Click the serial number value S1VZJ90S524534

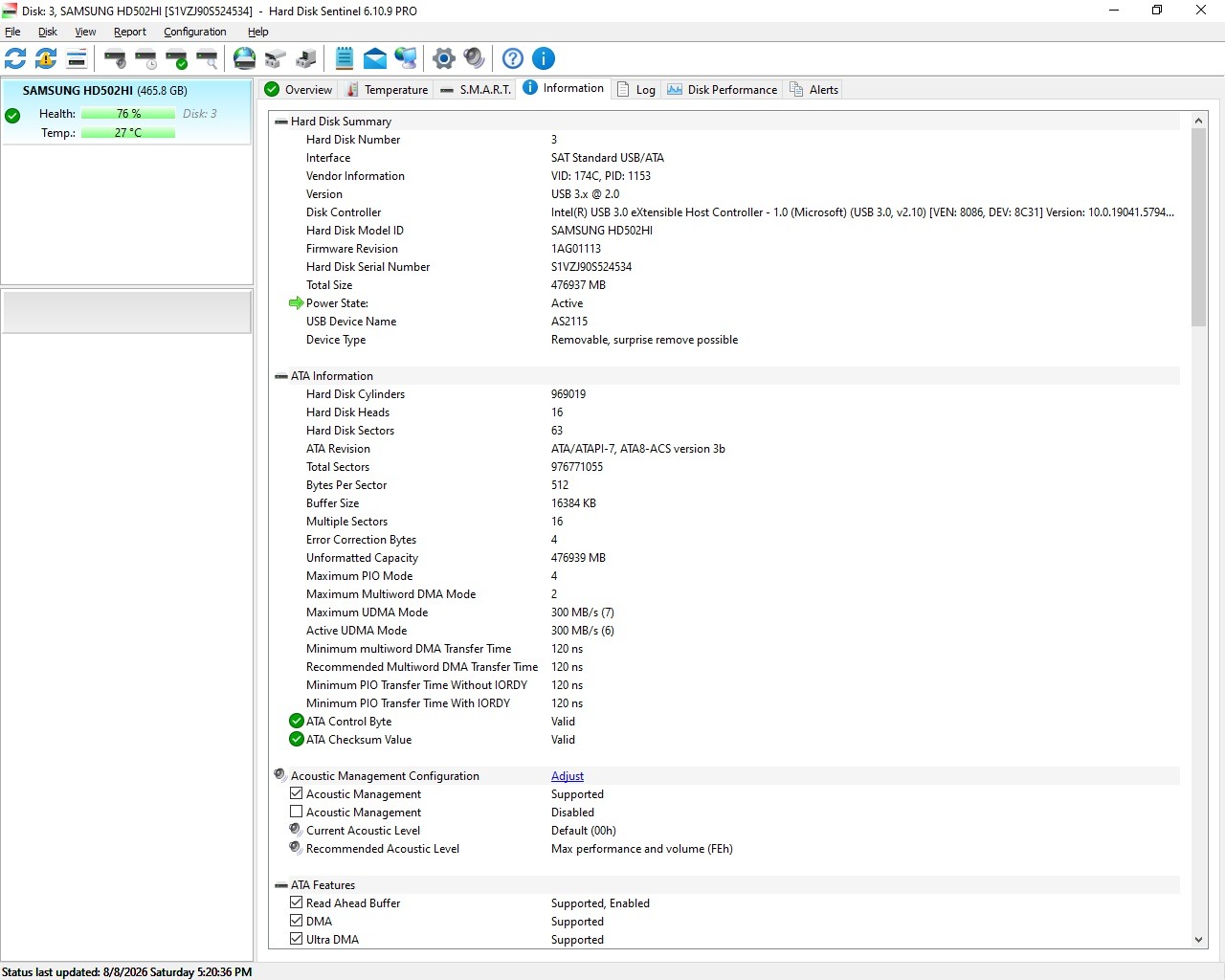[x=591, y=267]
